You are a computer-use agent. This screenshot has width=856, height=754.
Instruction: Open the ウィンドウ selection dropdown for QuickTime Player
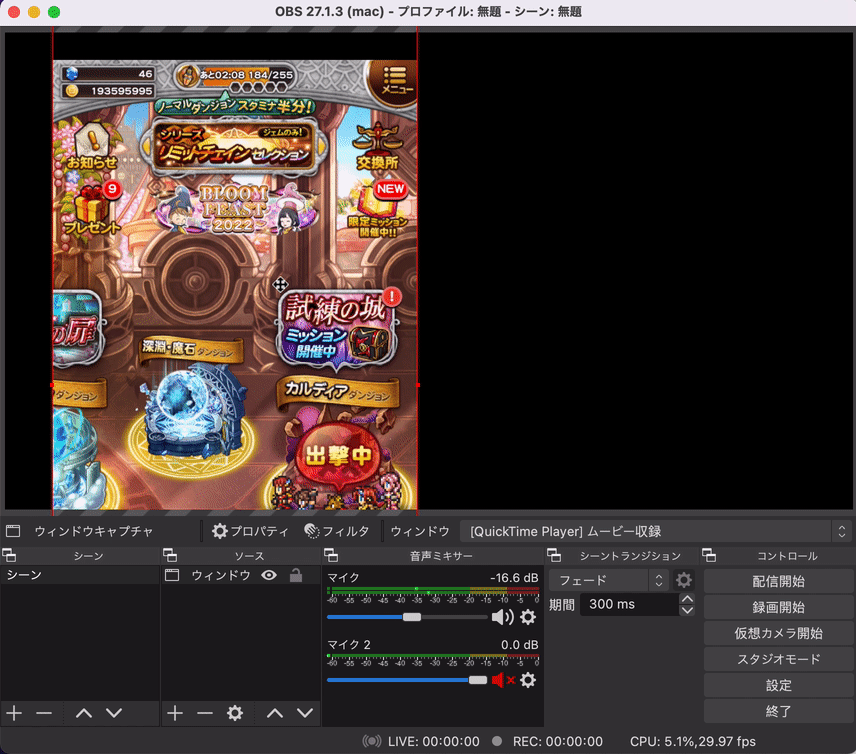click(x=655, y=531)
